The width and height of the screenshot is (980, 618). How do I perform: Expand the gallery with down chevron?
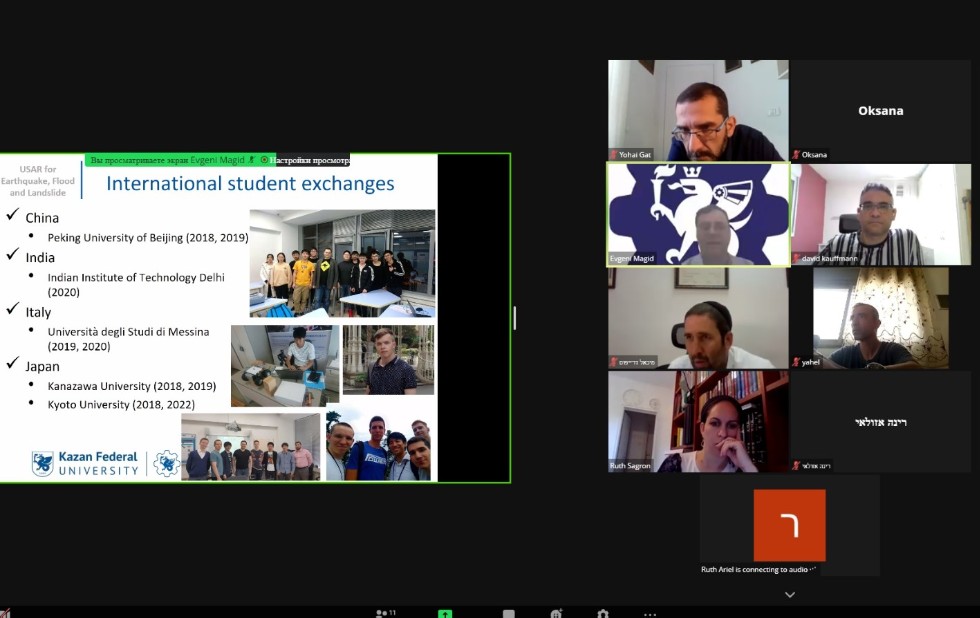pos(790,595)
